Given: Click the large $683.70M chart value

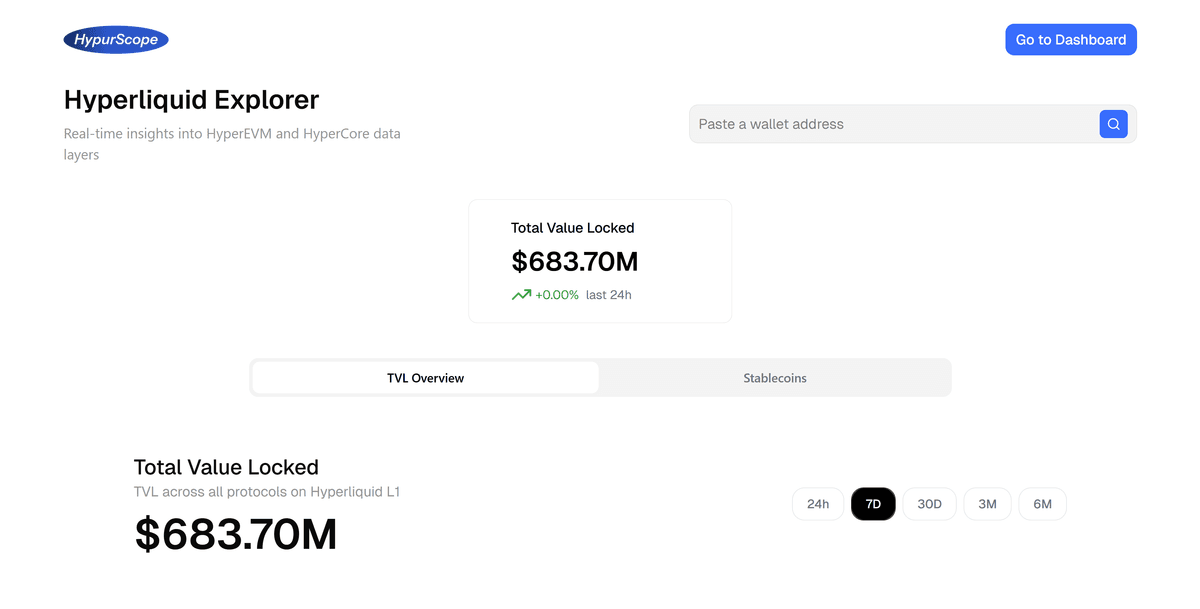Looking at the screenshot, I should [x=236, y=535].
